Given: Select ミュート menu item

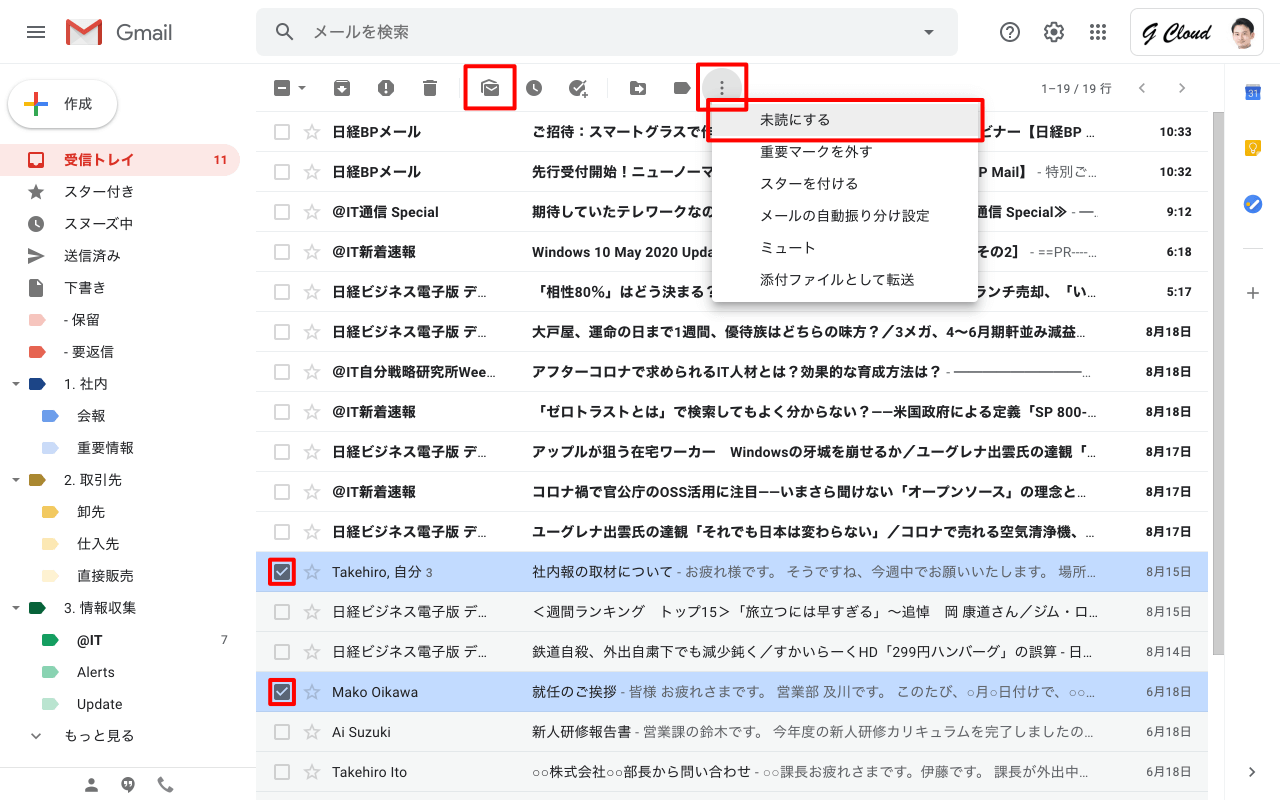Looking at the screenshot, I should (x=845, y=248).
